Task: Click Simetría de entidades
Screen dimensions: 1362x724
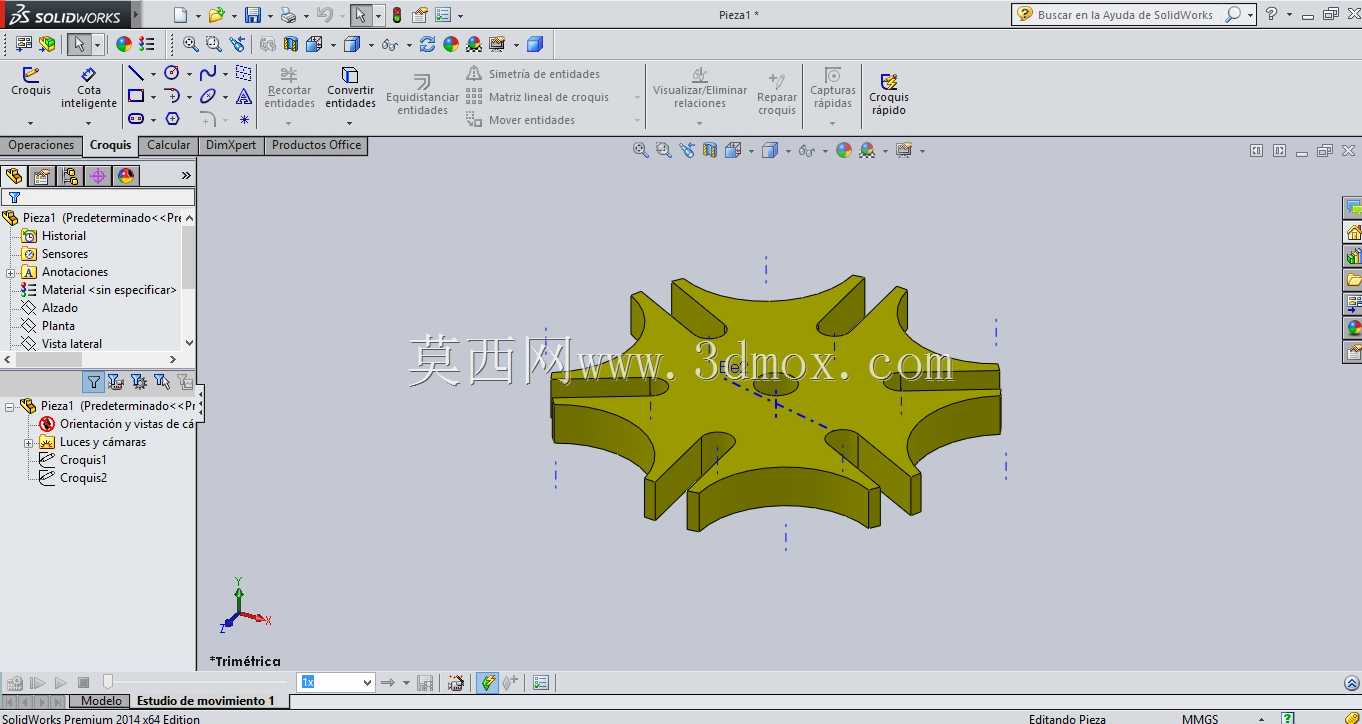Action: (533, 74)
